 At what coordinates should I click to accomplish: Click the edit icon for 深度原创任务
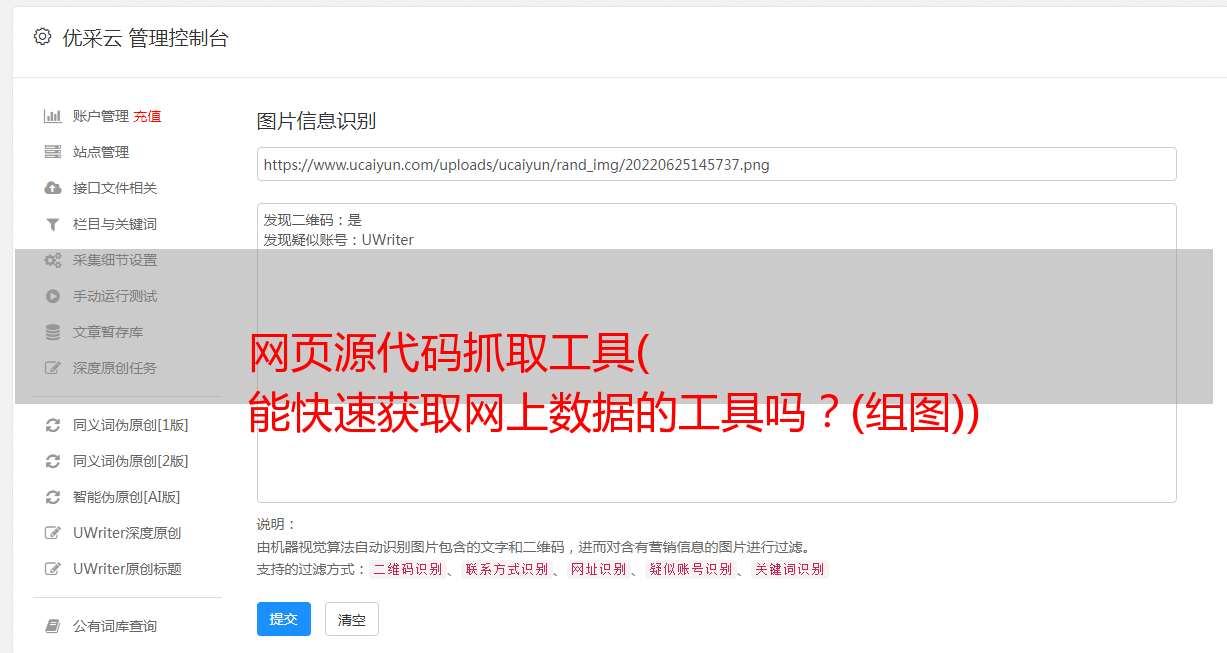click(x=53, y=368)
